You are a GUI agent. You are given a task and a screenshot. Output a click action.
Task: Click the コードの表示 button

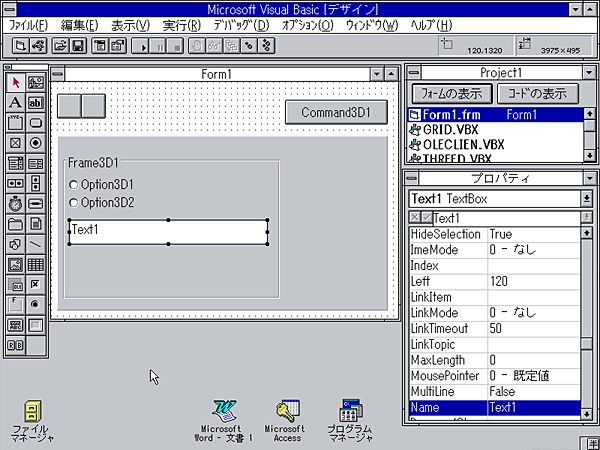point(538,94)
